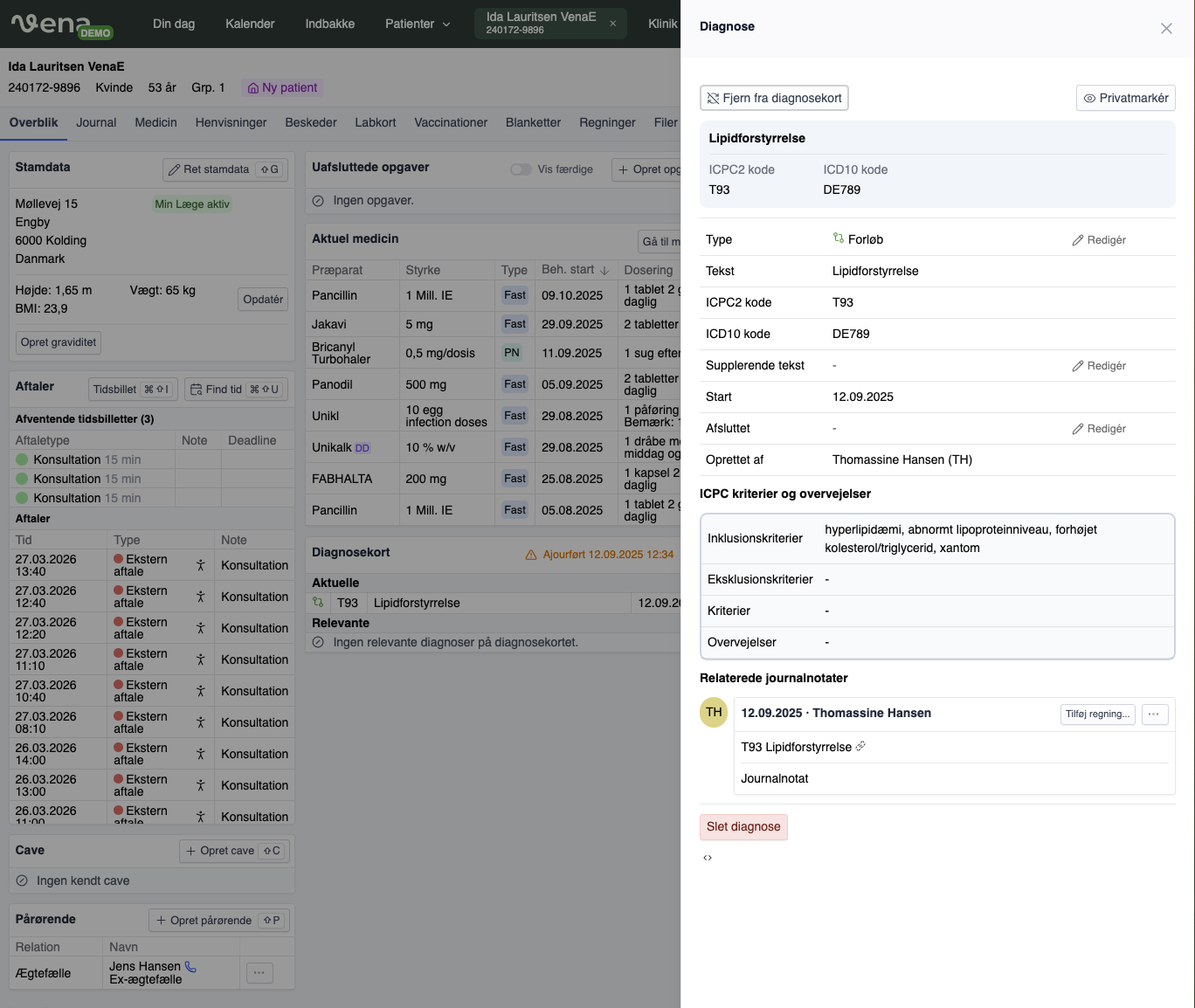Image resolution: width=1195 pixels, height=1008 pixels.
Task: Click Fjern fra diagnosekort button
Action: [x=774, y=98]
